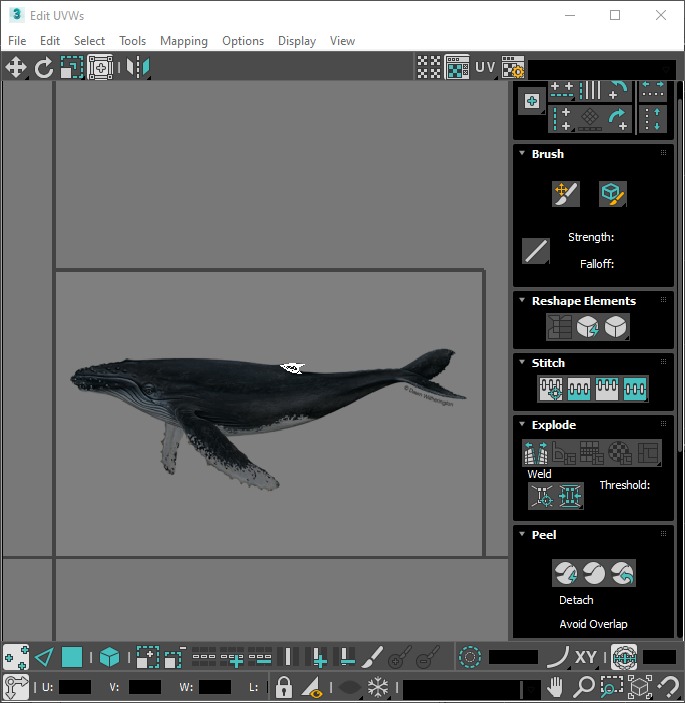Open the Select menu
The height and width of the screenshot is (703, 685).
(x=89, y=41)
